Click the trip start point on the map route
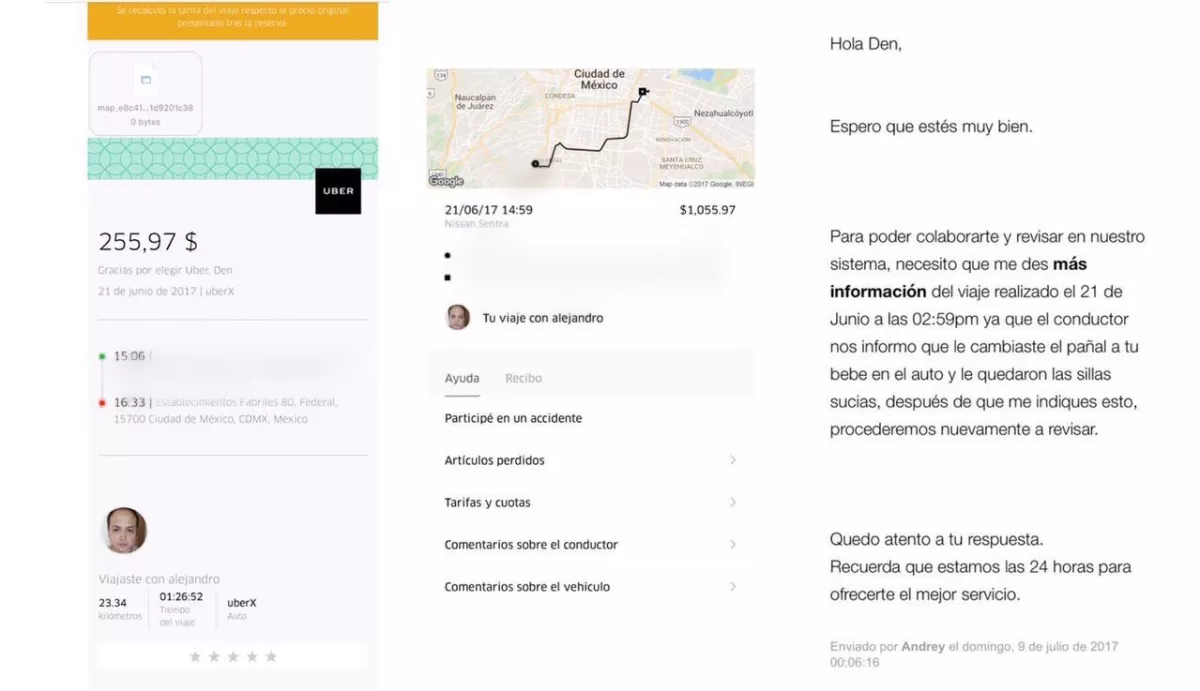The height and width of the screenshot is (691, 1200). pyautogui.click(x=535, y=164)
